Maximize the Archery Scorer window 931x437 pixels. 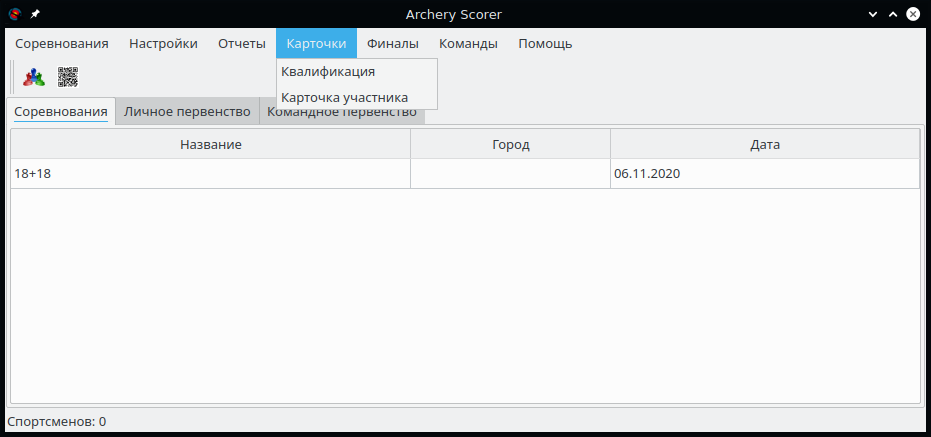[890, 14]
